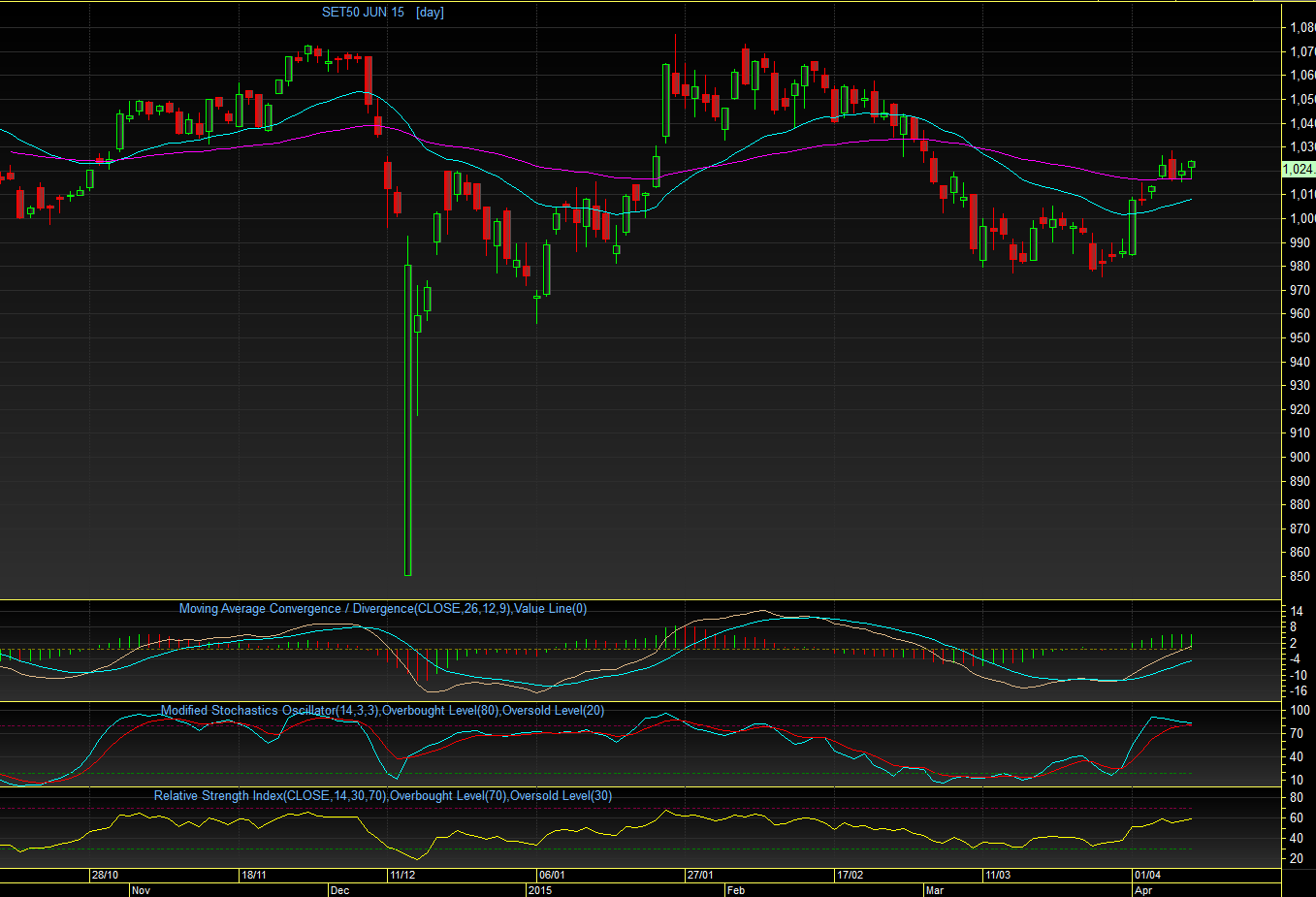
Task: Select the 06/01 date label
Action: coord(552,876)
